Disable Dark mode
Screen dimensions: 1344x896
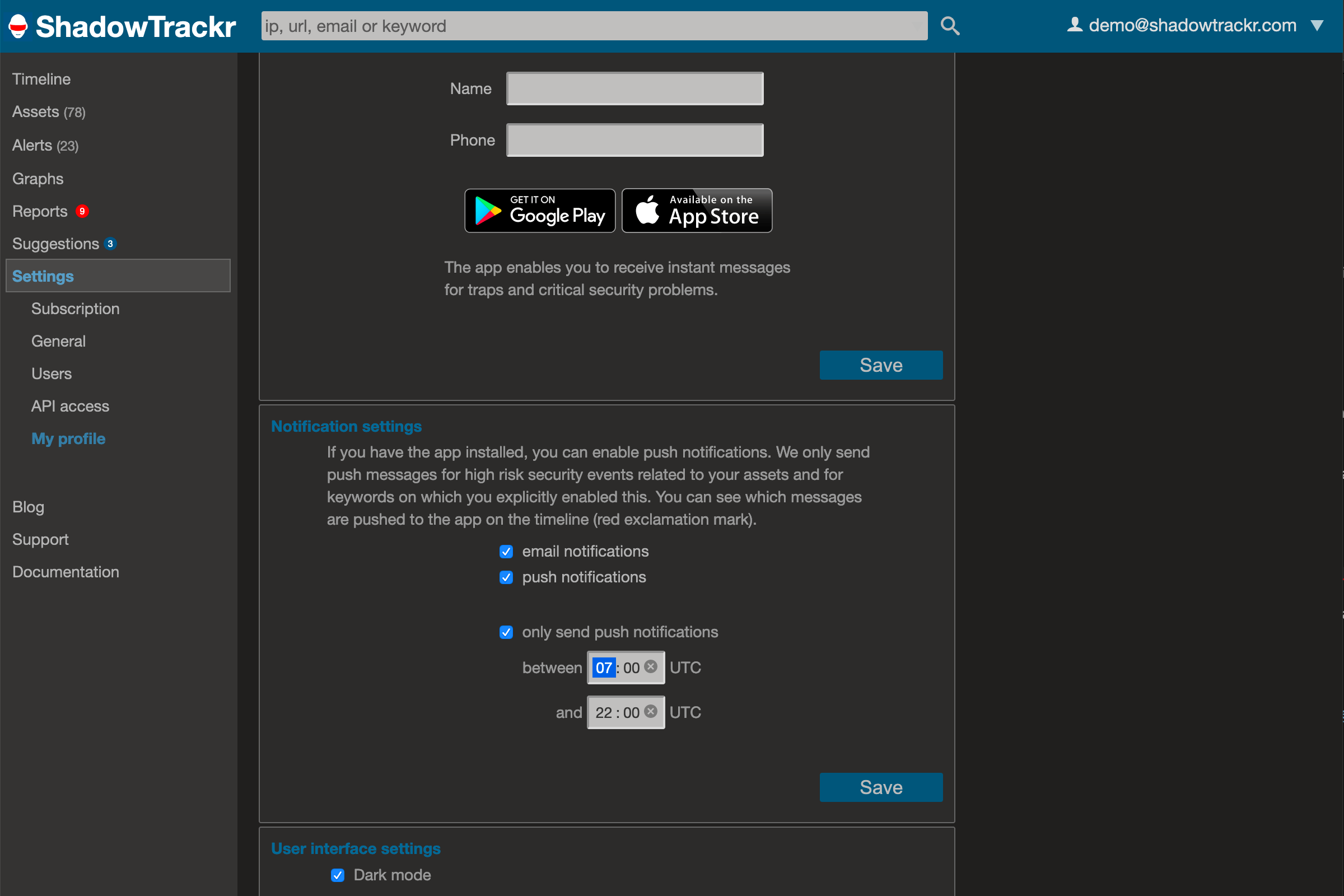338,875
